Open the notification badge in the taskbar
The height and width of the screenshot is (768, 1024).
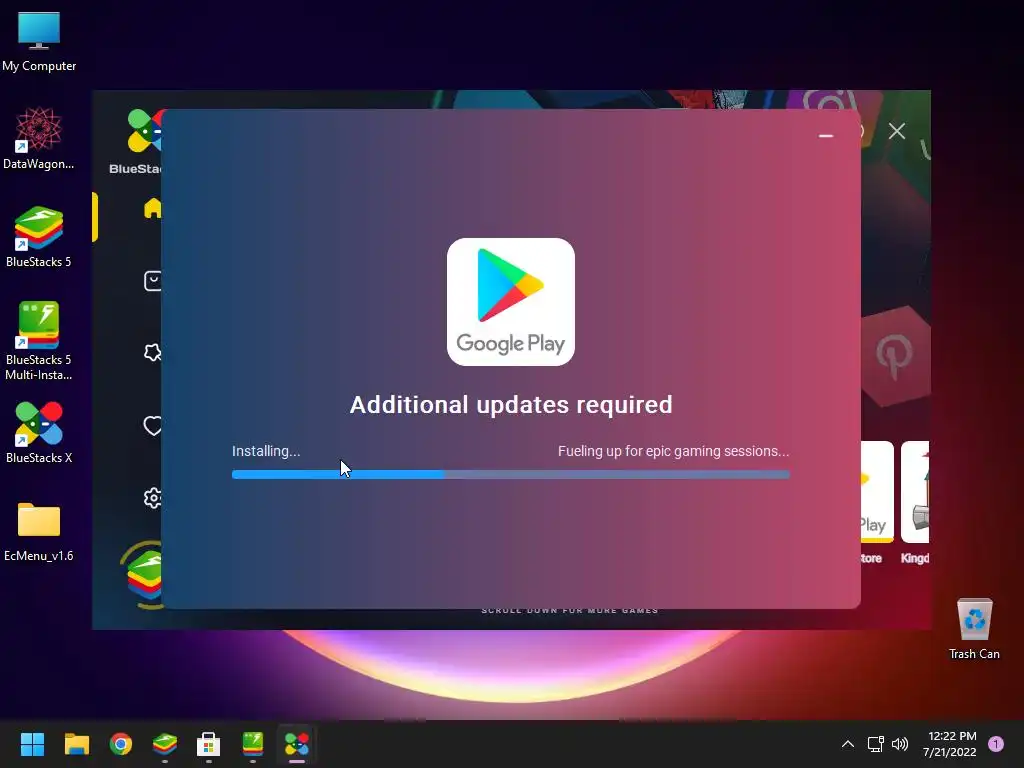pos(996,744)
